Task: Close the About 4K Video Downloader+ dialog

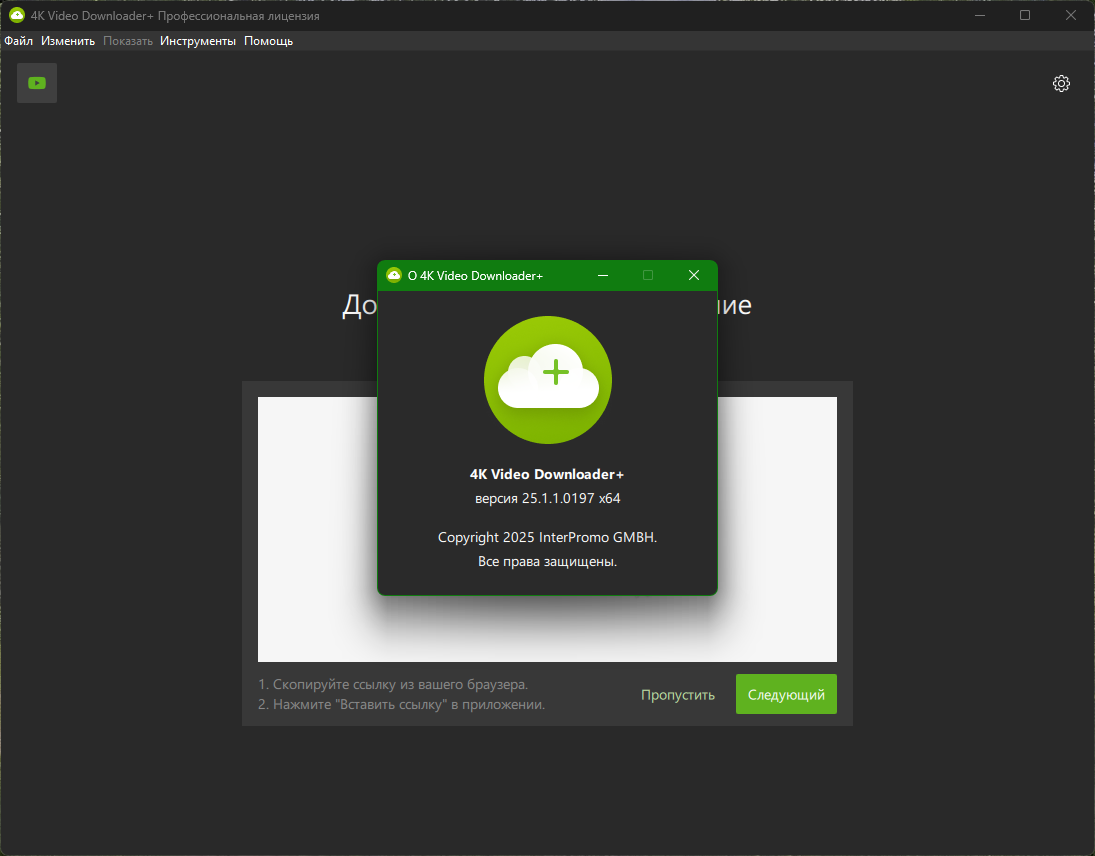Action: pos(693,275)
